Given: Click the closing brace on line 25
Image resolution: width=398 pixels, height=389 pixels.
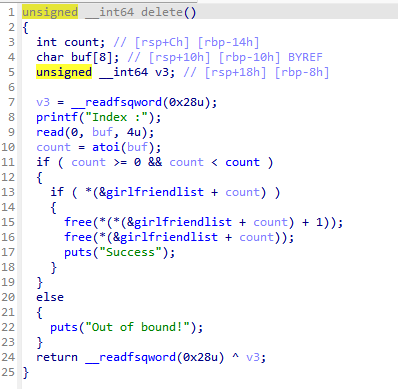Looking at the screenshot, I should (26, 372).
